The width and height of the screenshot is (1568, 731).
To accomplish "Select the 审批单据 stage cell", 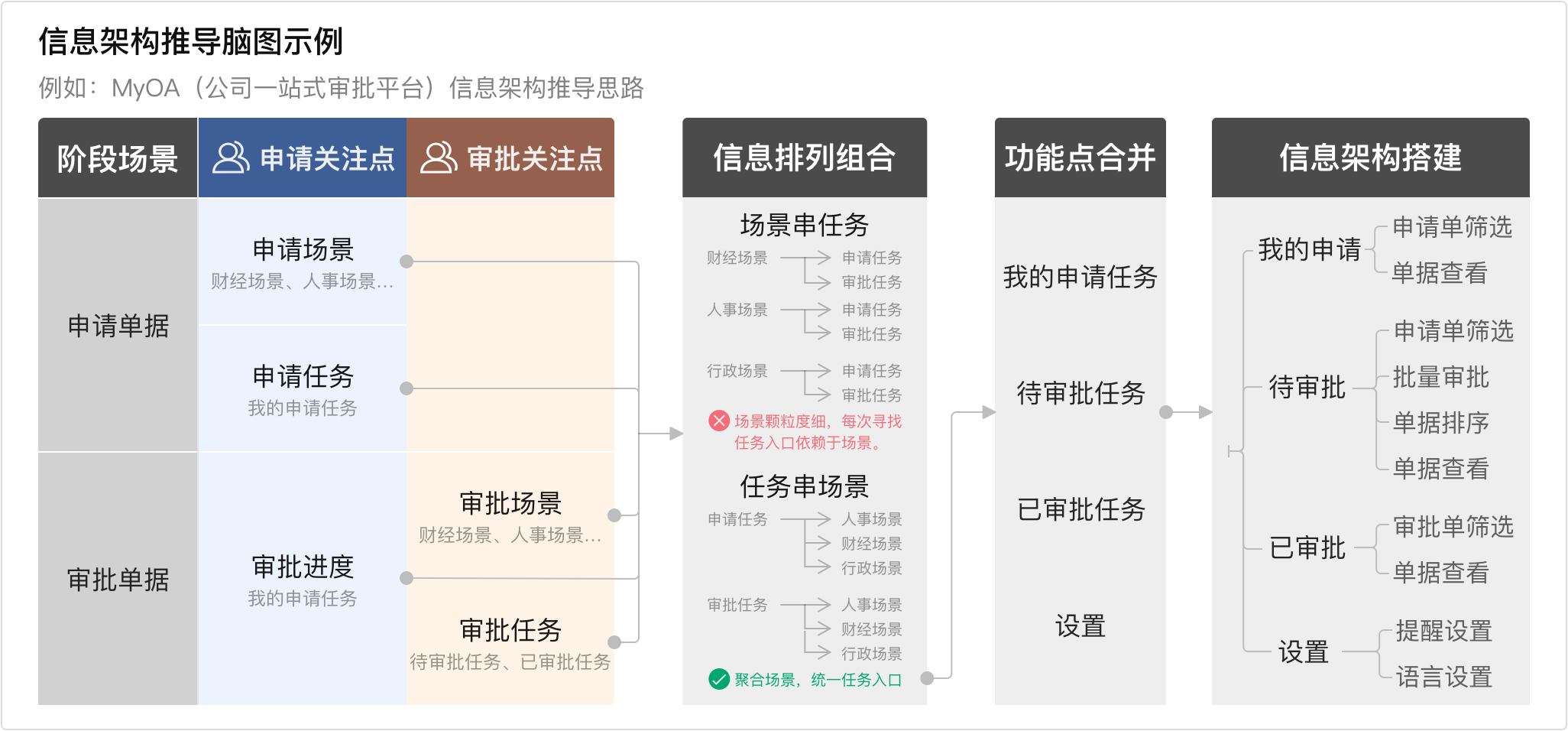I will [118, 579].
